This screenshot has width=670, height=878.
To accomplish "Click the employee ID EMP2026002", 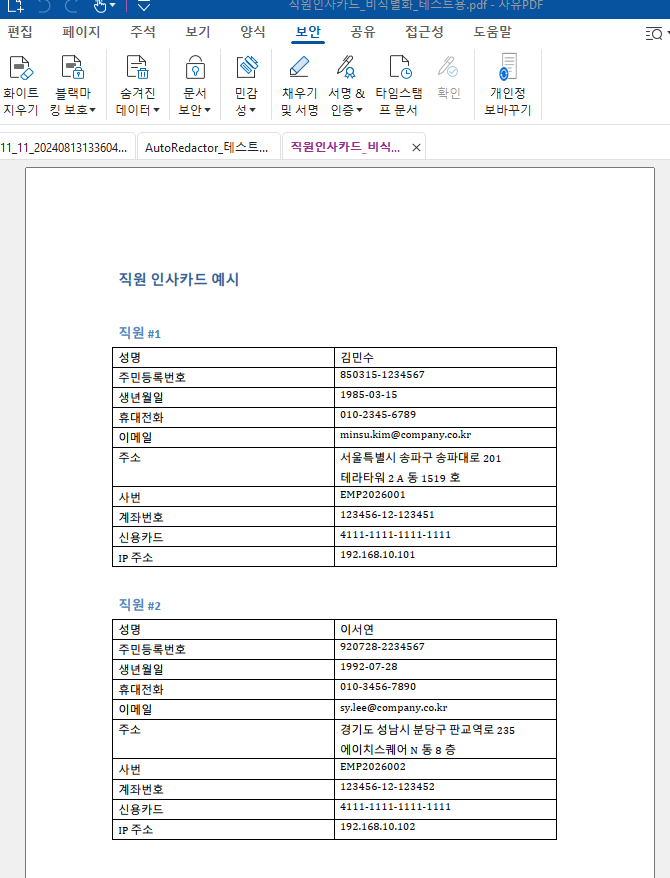I will (372, 767).
